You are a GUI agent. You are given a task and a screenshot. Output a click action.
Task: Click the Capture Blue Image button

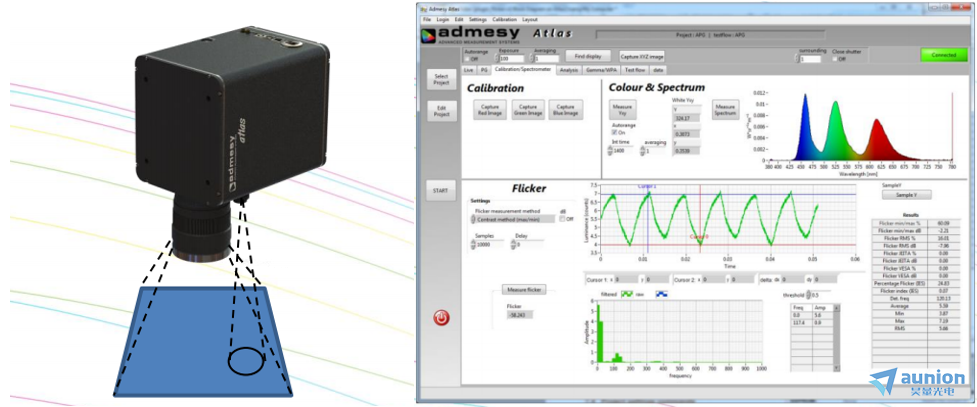coord(566,110)
